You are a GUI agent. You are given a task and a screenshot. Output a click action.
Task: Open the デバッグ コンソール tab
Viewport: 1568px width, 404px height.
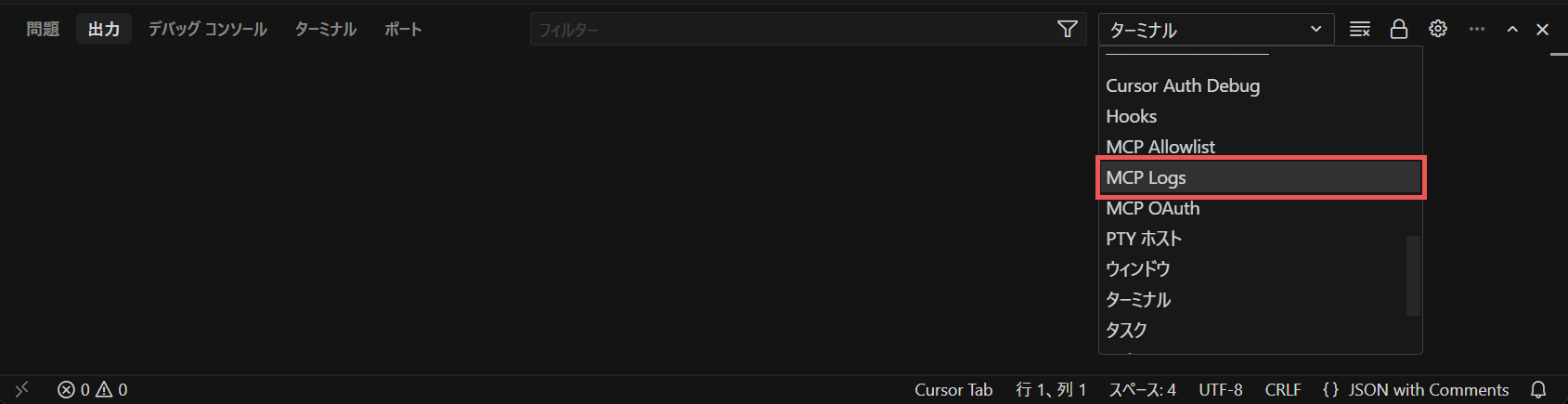[207, 30]
